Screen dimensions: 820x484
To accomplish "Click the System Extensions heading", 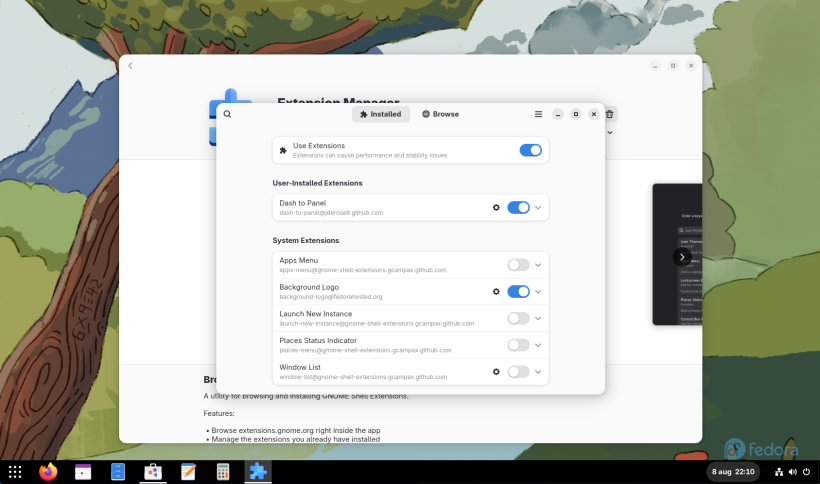I will (x=306, y=240).
